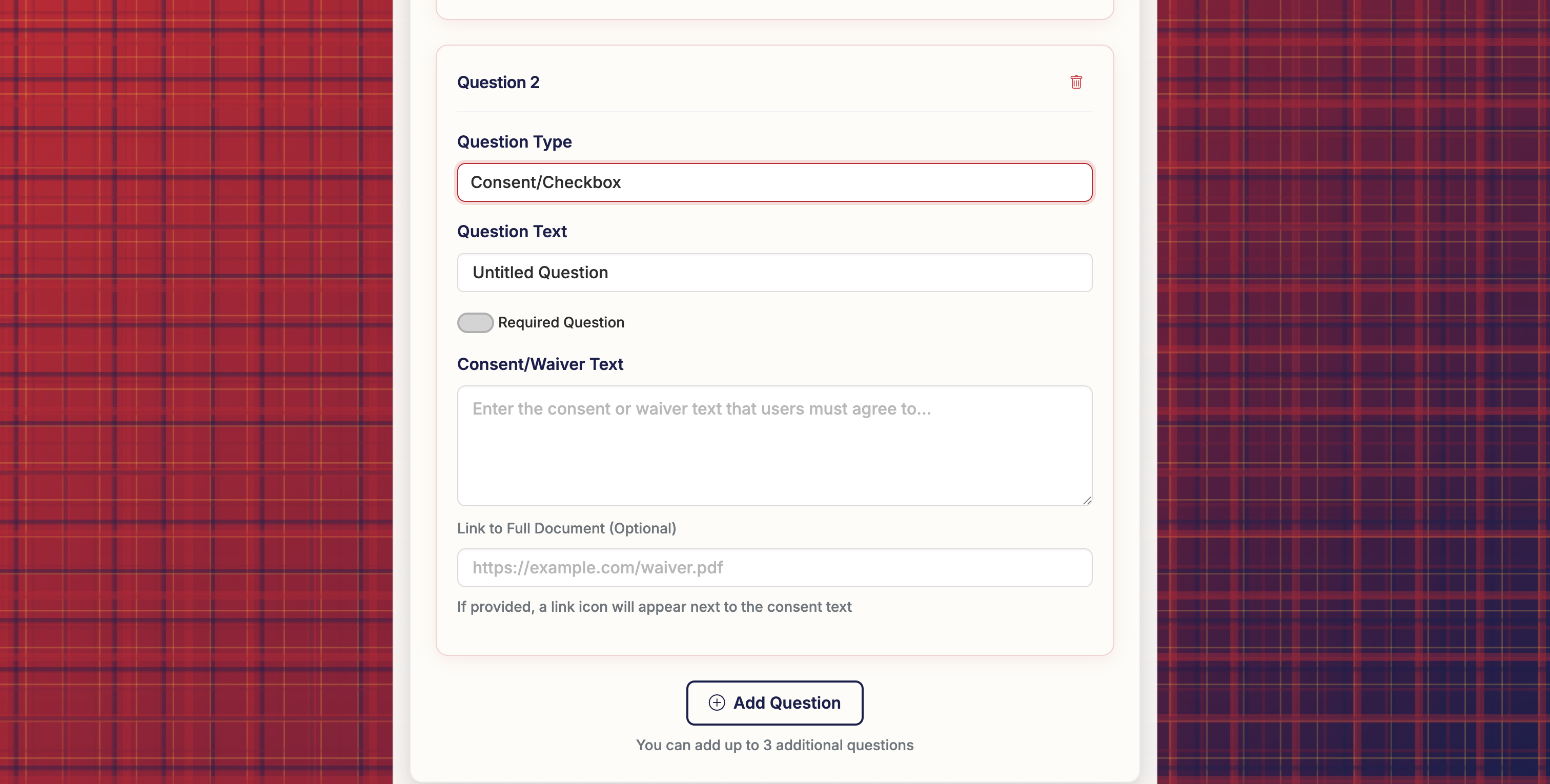Click the trash can to remove the question
Viewport: 1550px width, 784px height.
pyautogui.click(x=1076, y=82)
